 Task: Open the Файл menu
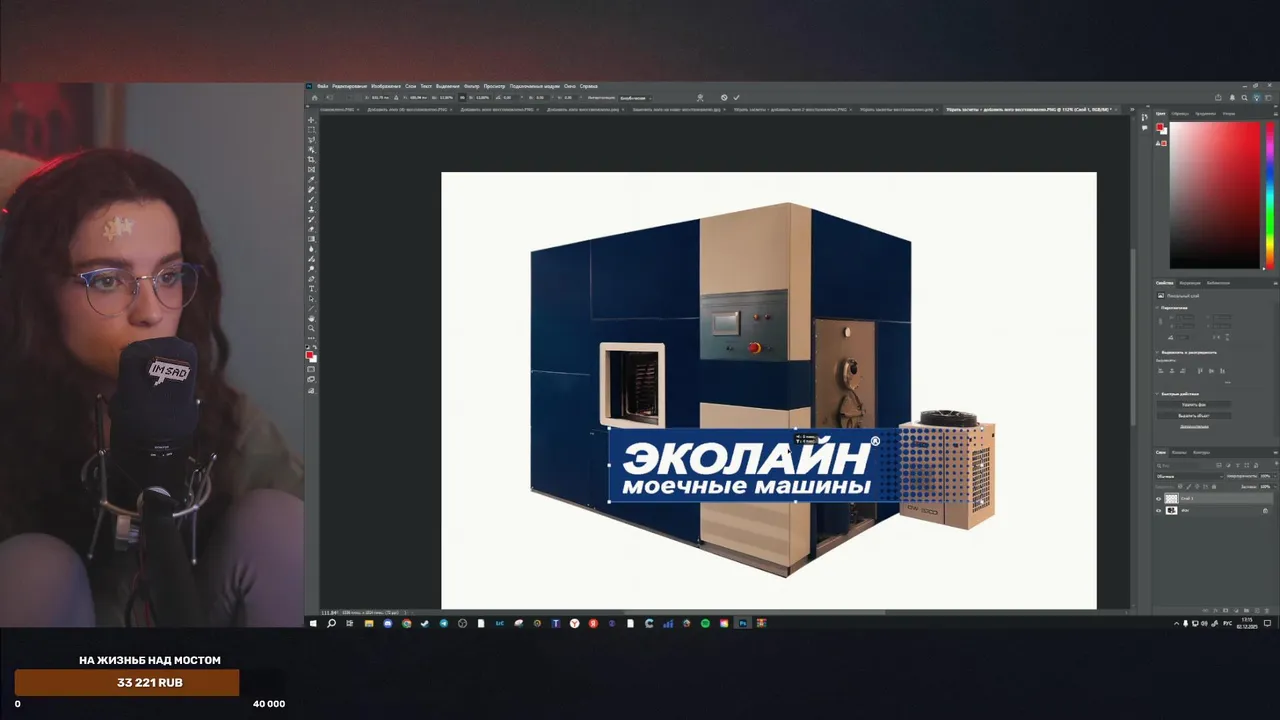click(x=322, y=86)
